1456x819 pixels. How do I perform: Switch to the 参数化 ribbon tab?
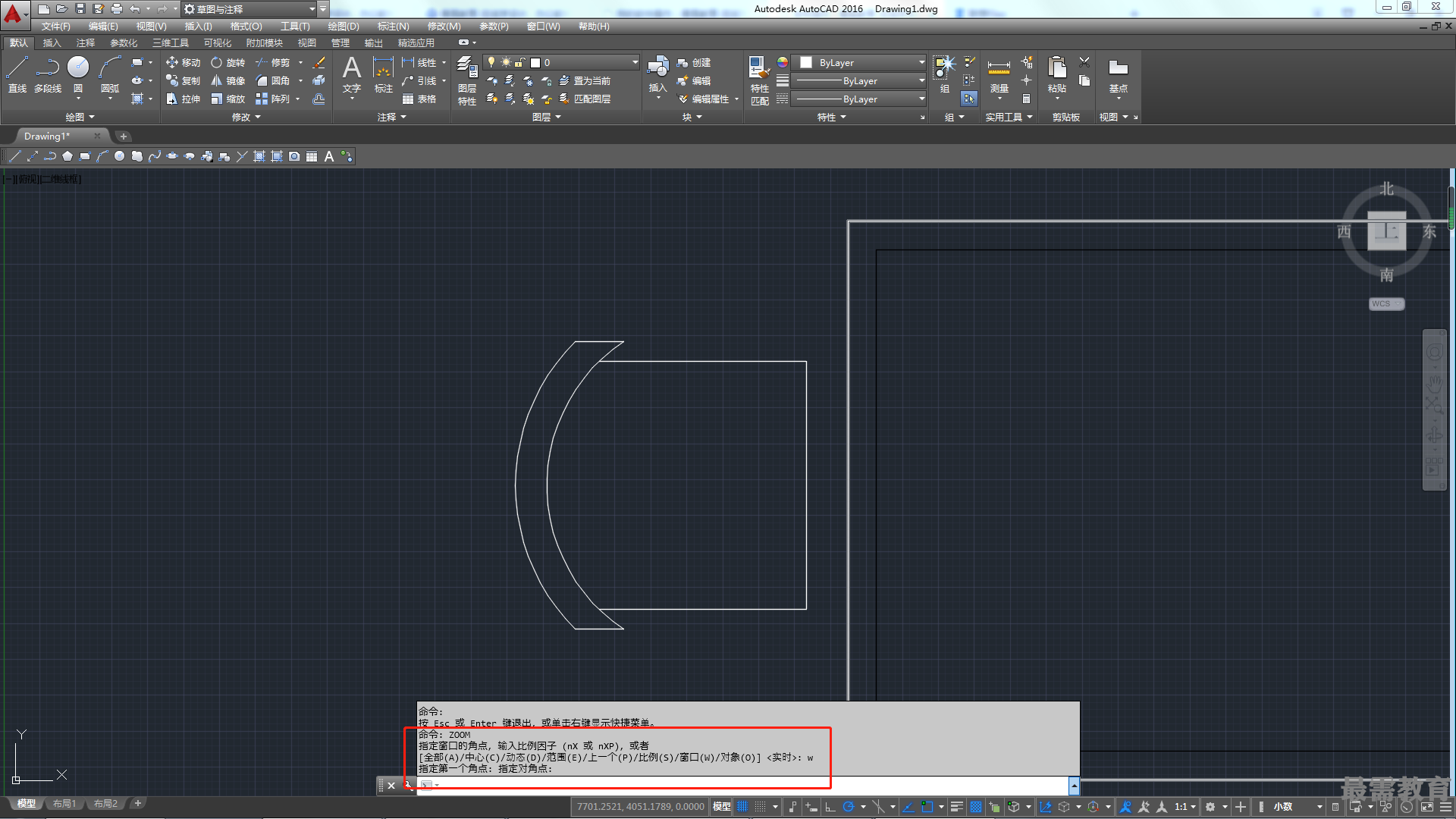(124, 42)
